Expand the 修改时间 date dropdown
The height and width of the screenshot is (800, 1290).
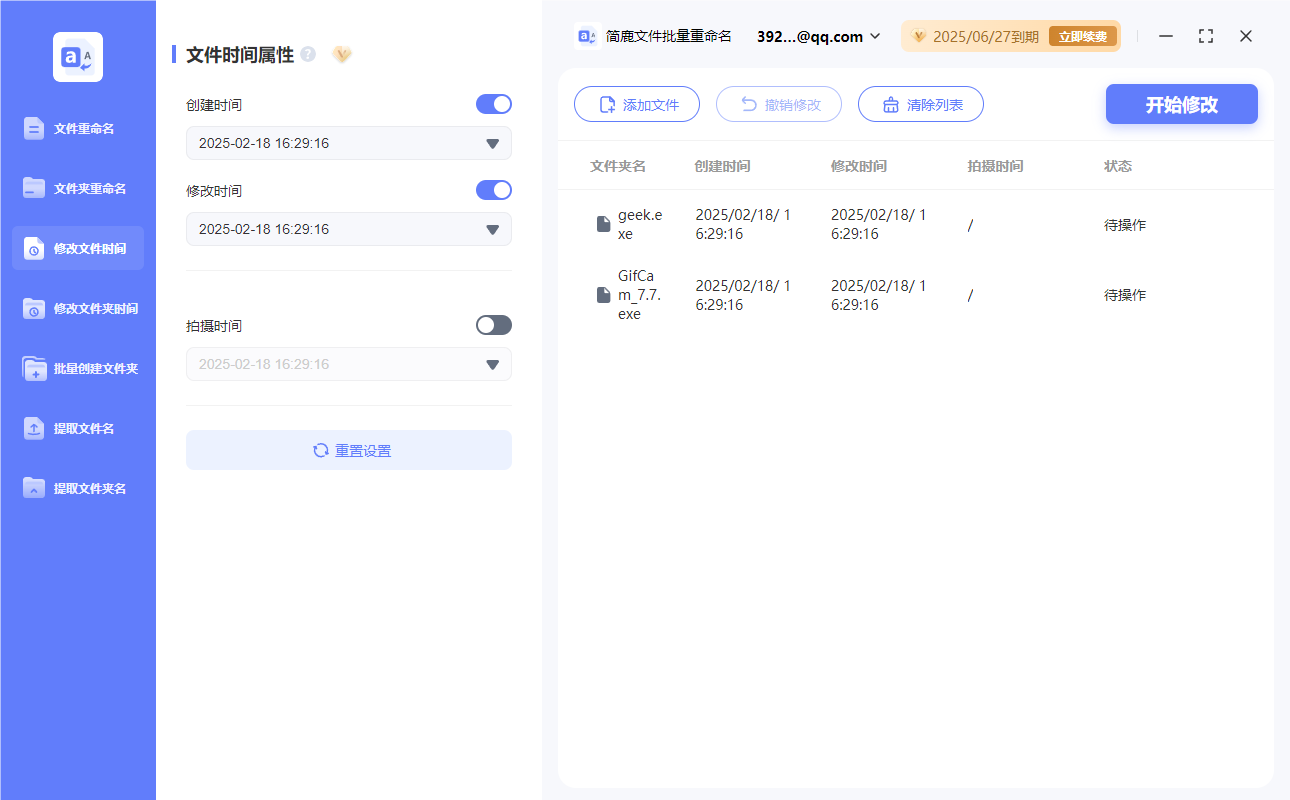click(492, 229)
